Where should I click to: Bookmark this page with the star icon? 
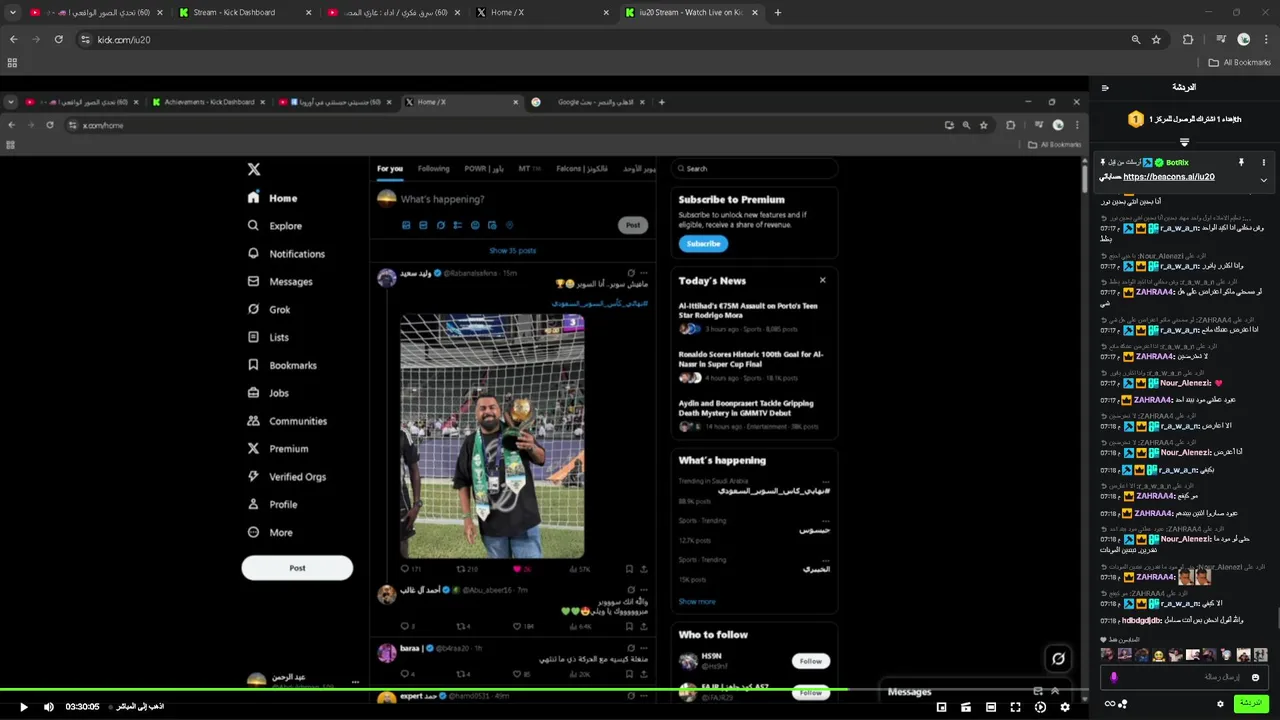click(1156, 39)
